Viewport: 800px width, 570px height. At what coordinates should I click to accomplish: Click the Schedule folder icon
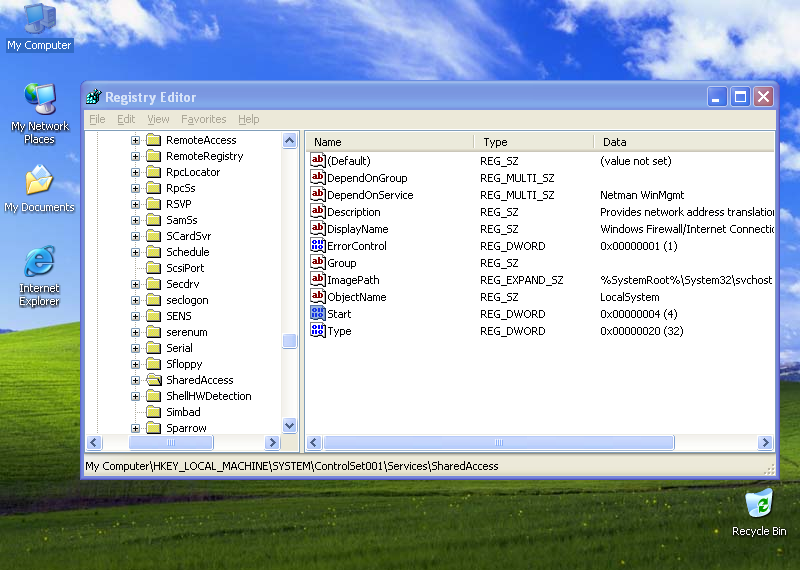coord(154,252)
